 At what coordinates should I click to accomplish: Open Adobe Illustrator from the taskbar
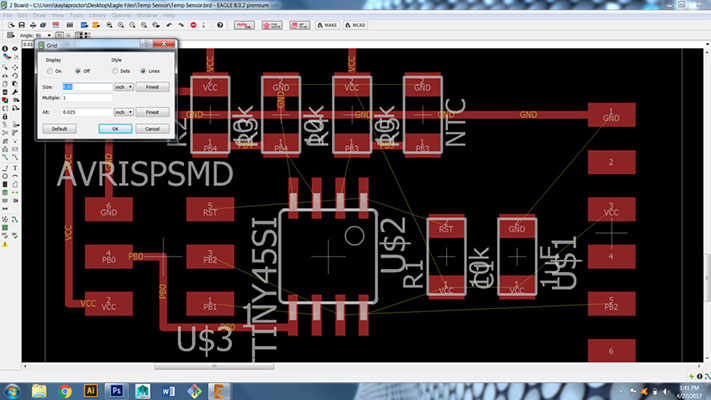point(91,390)
